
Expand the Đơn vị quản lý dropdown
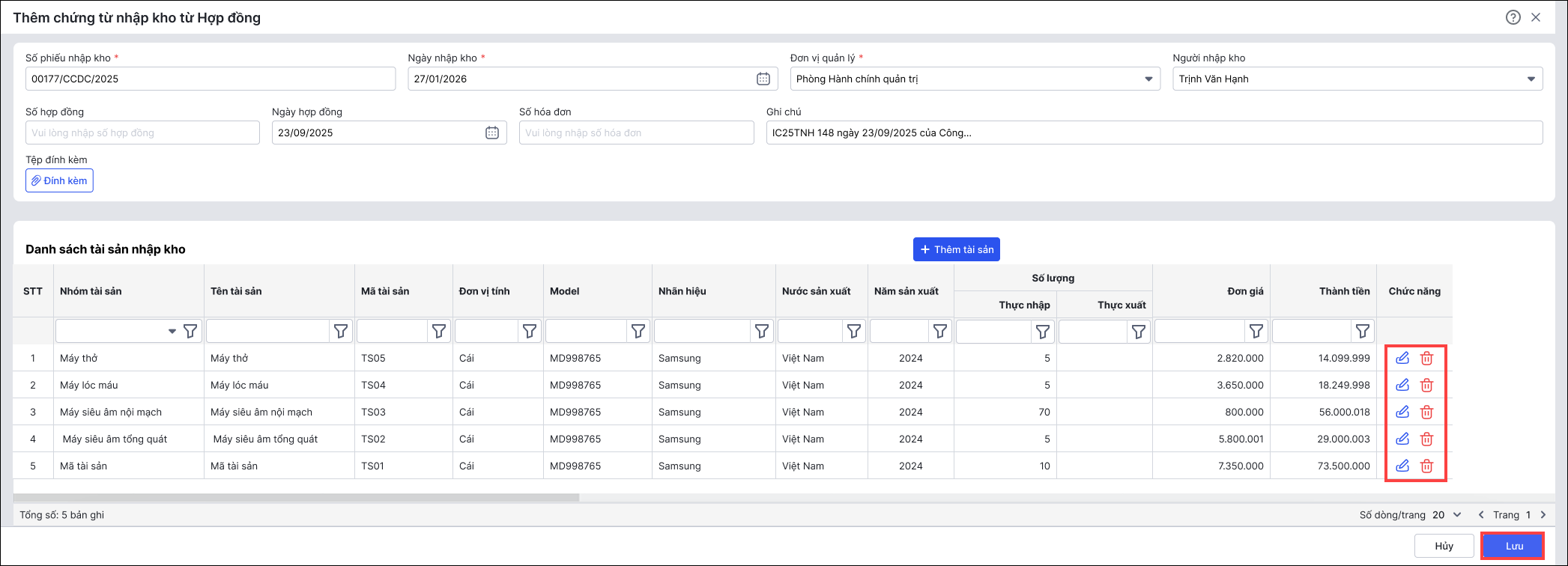(x=1148, y=79)
